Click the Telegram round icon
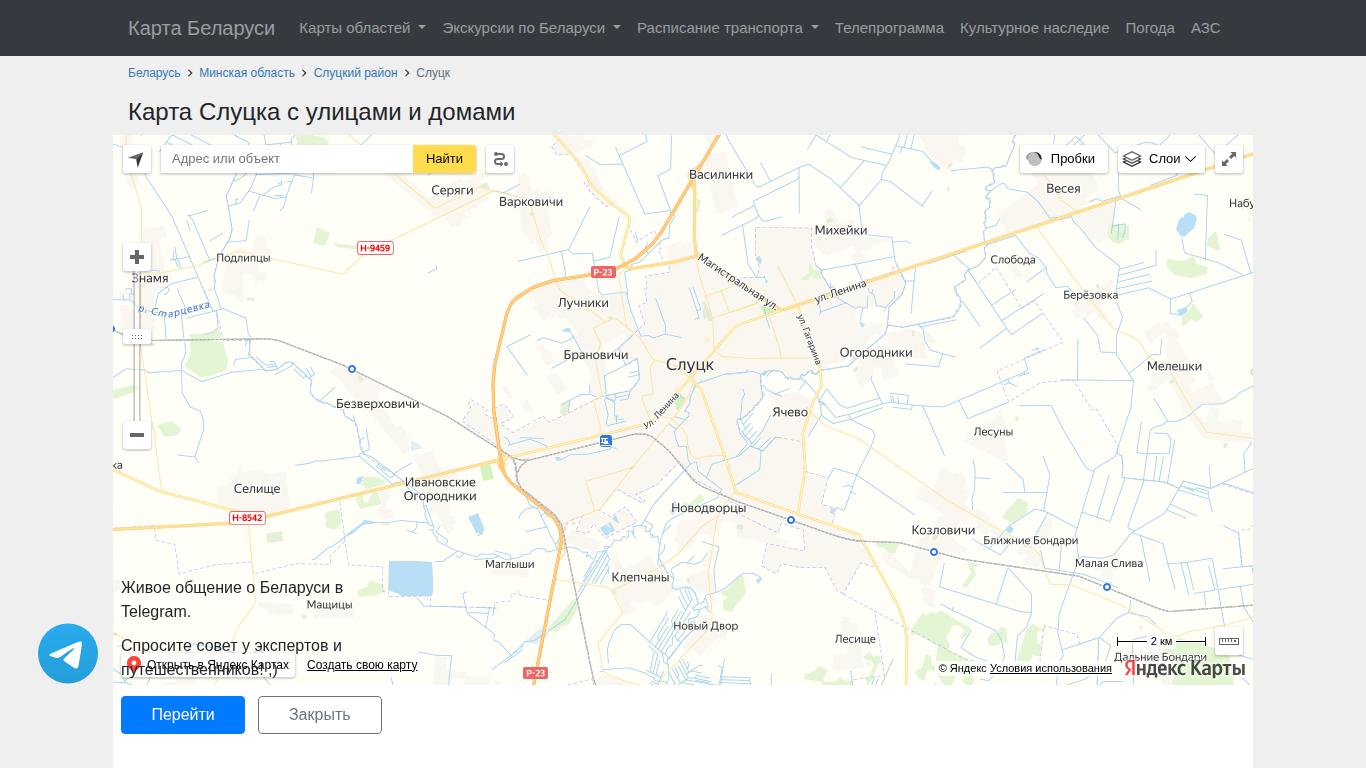This screenshot has height=768, width=1366. click(x=68, y=654)
